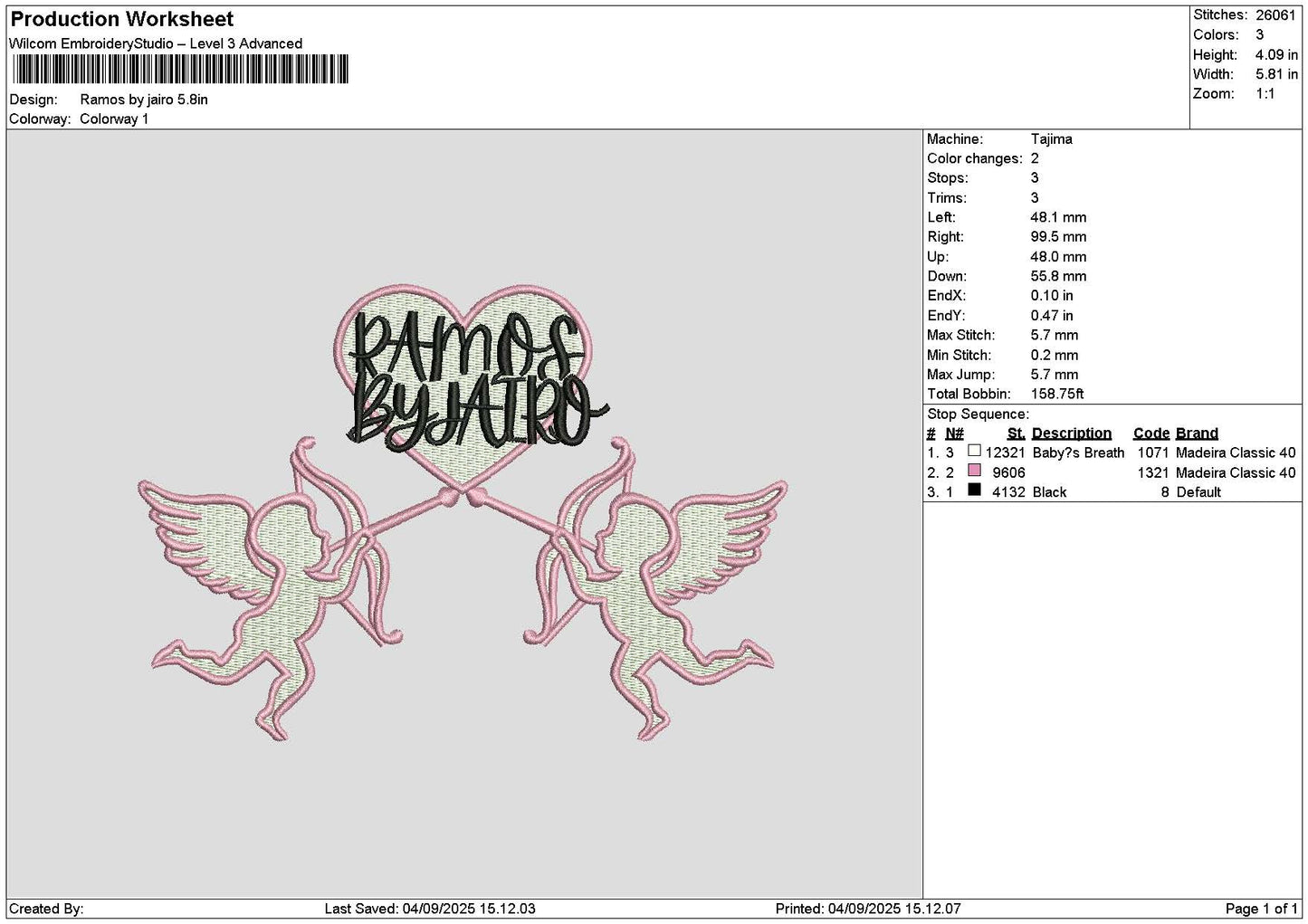Screen dimensions: 1308x924
Task: Click the 'Brand' column header
Action: coord(1197,433)
